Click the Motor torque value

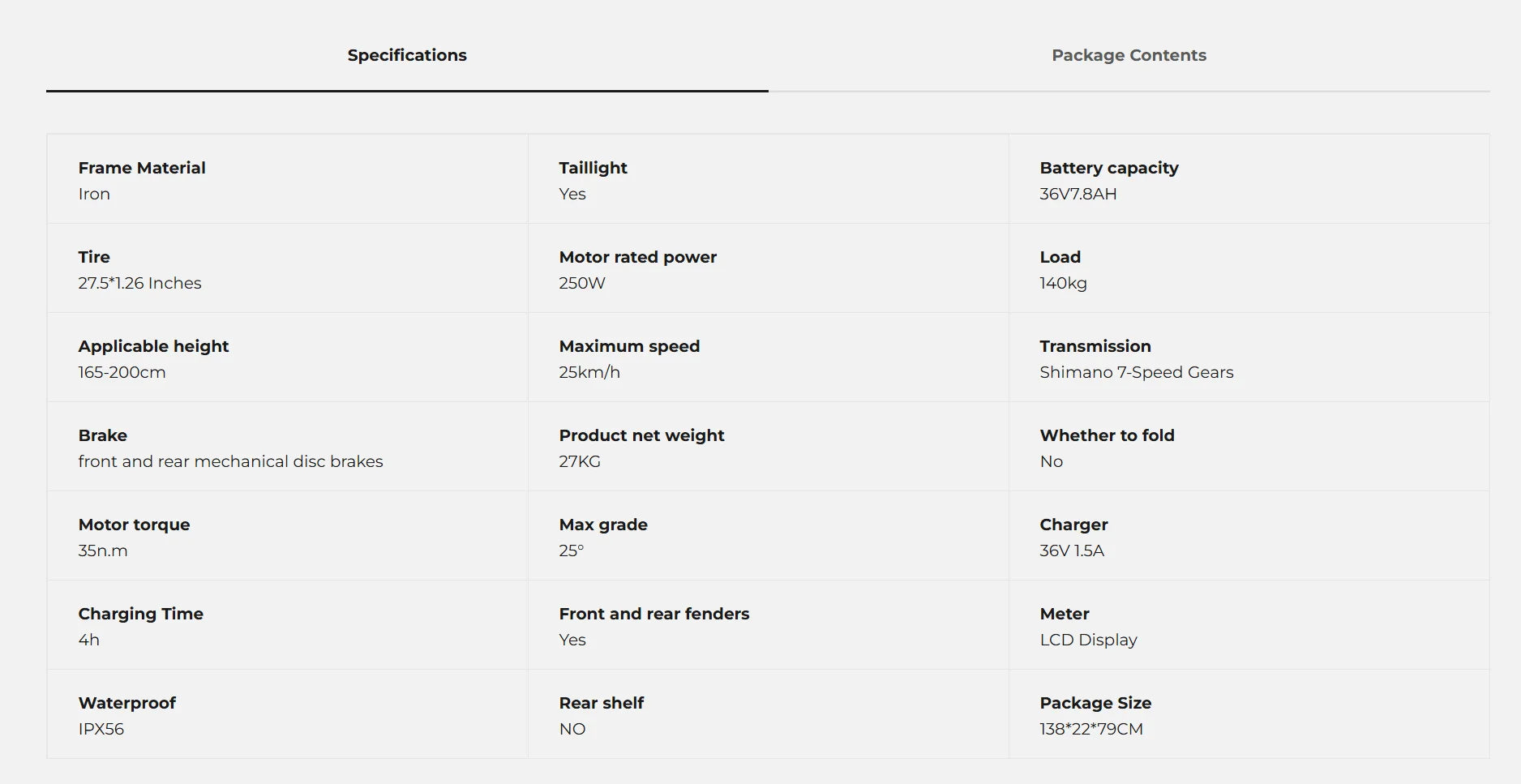(103, 551)
